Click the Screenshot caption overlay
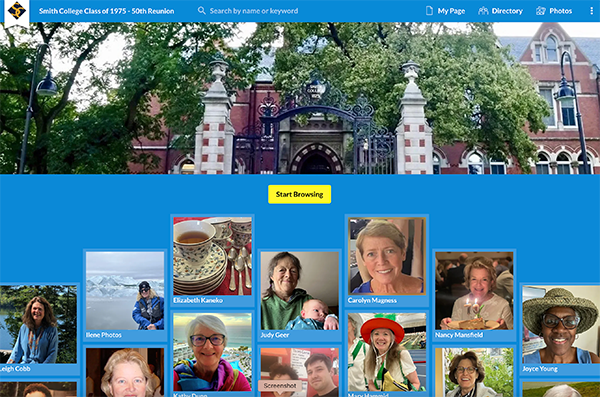 (x=280, y=386)
